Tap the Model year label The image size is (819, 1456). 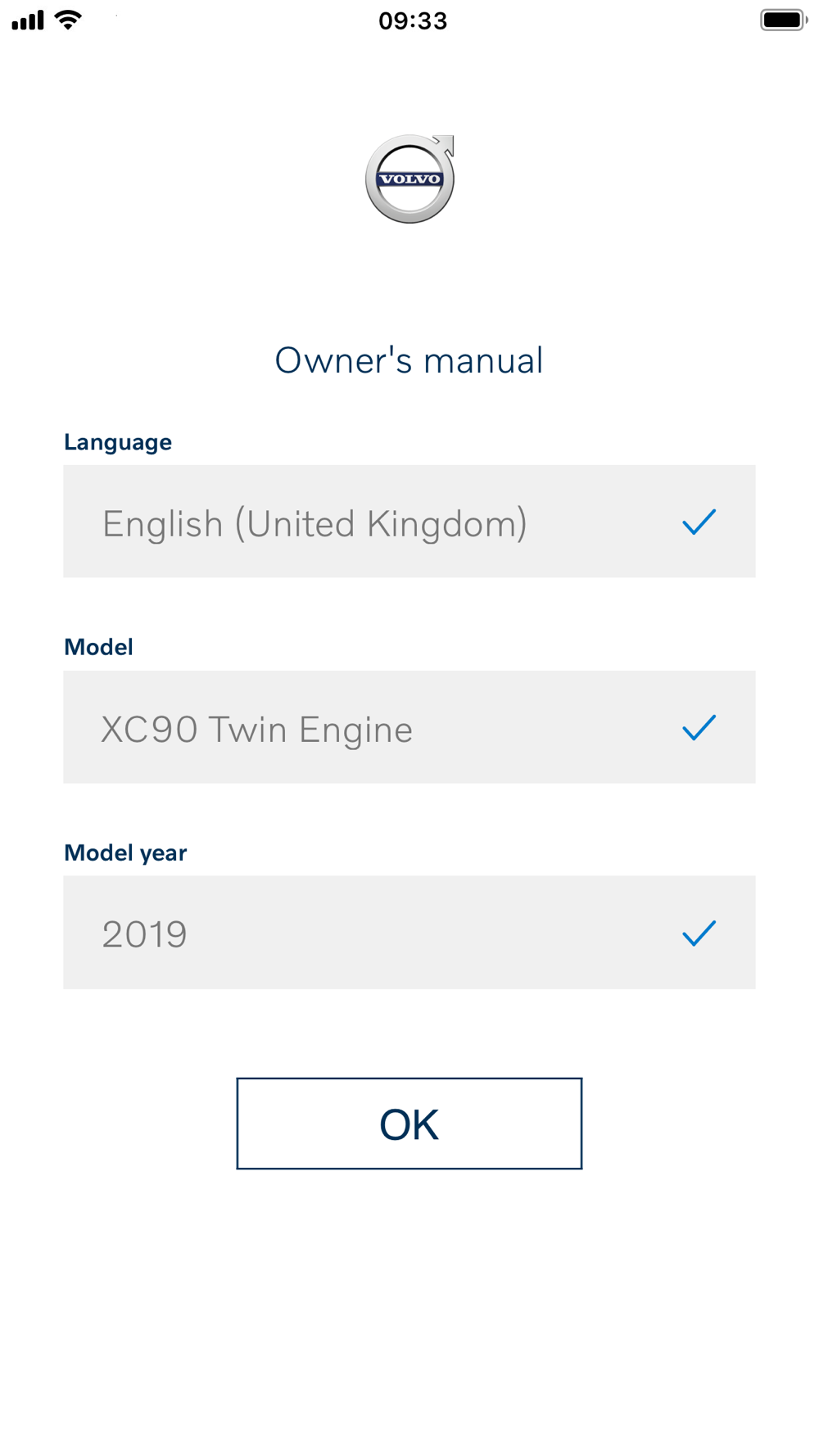[125, 852]
